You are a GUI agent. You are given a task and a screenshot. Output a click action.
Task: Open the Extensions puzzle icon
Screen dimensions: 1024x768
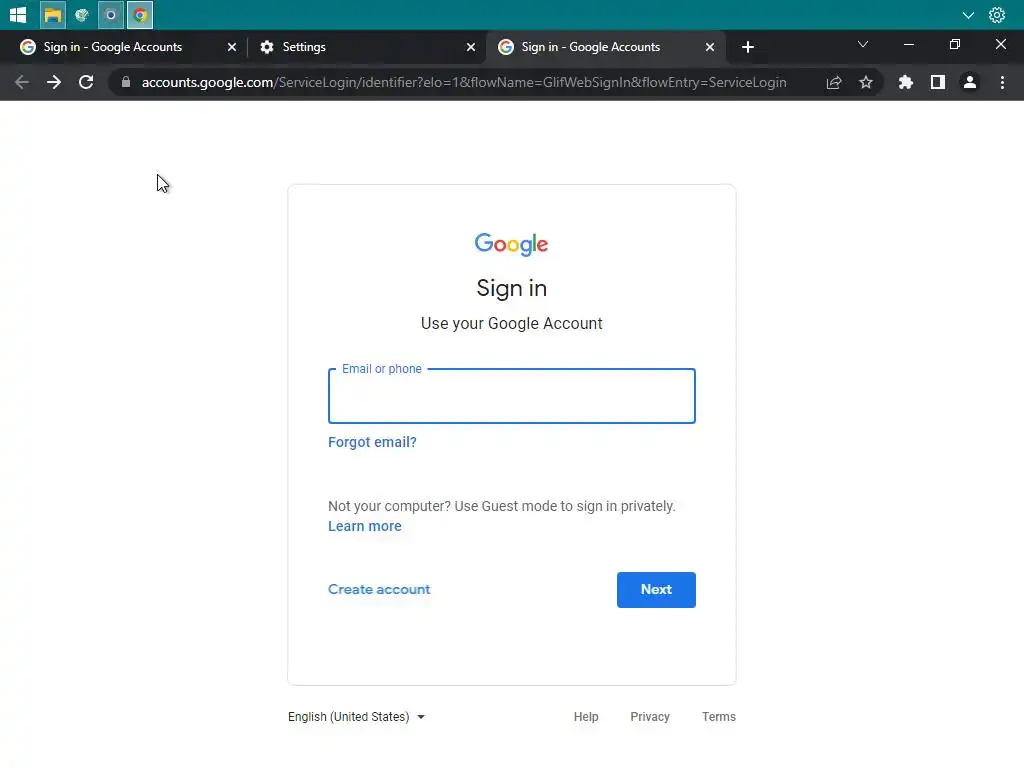906,82
